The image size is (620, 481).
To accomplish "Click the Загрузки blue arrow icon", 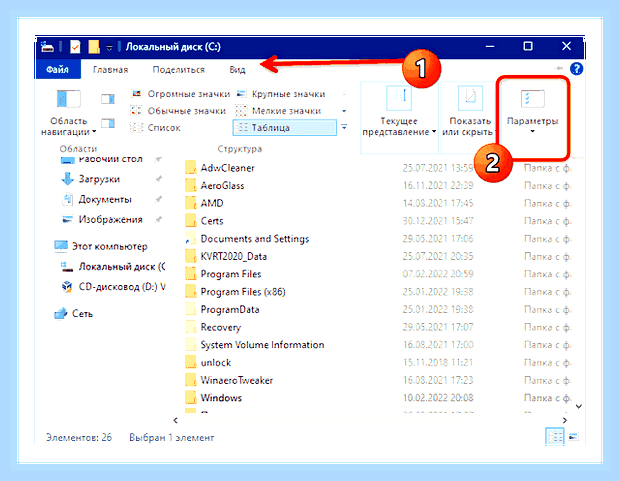I will [x=68, y=179].
